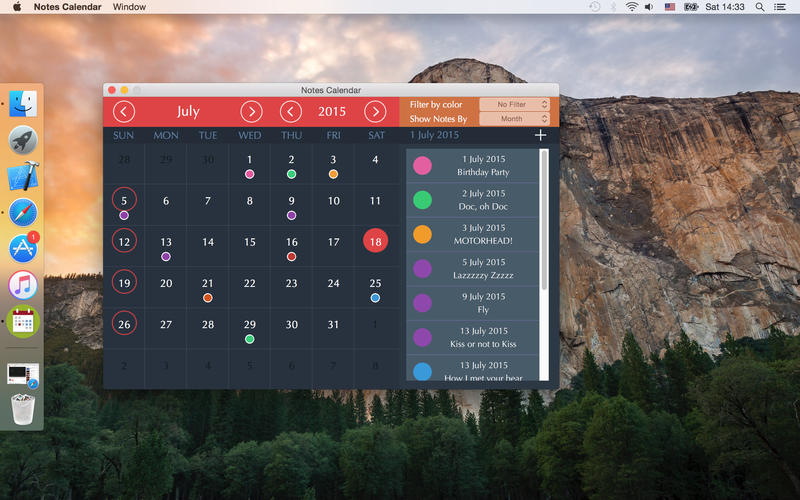Advance to next month after July

pyautogui.click(x=251, y=112)
